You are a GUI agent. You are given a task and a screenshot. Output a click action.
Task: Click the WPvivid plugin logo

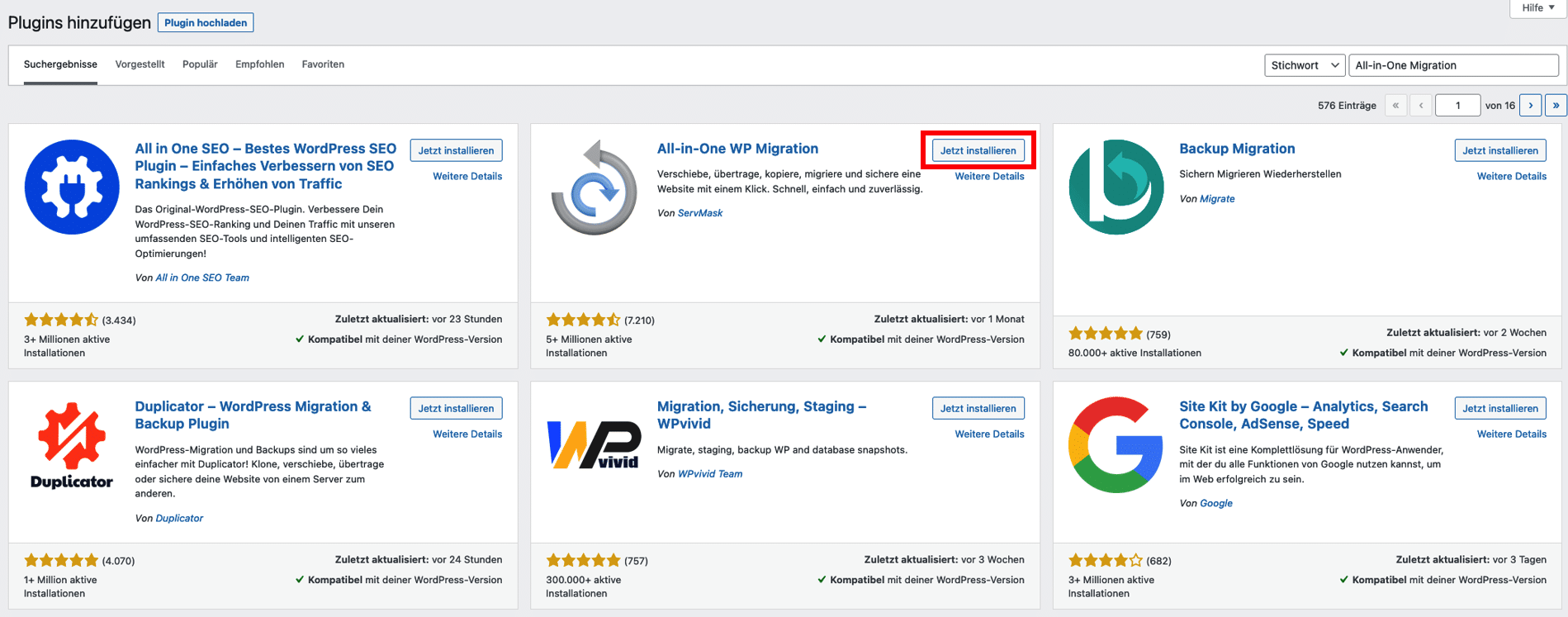pyautogui.click(x=594, y=444)
